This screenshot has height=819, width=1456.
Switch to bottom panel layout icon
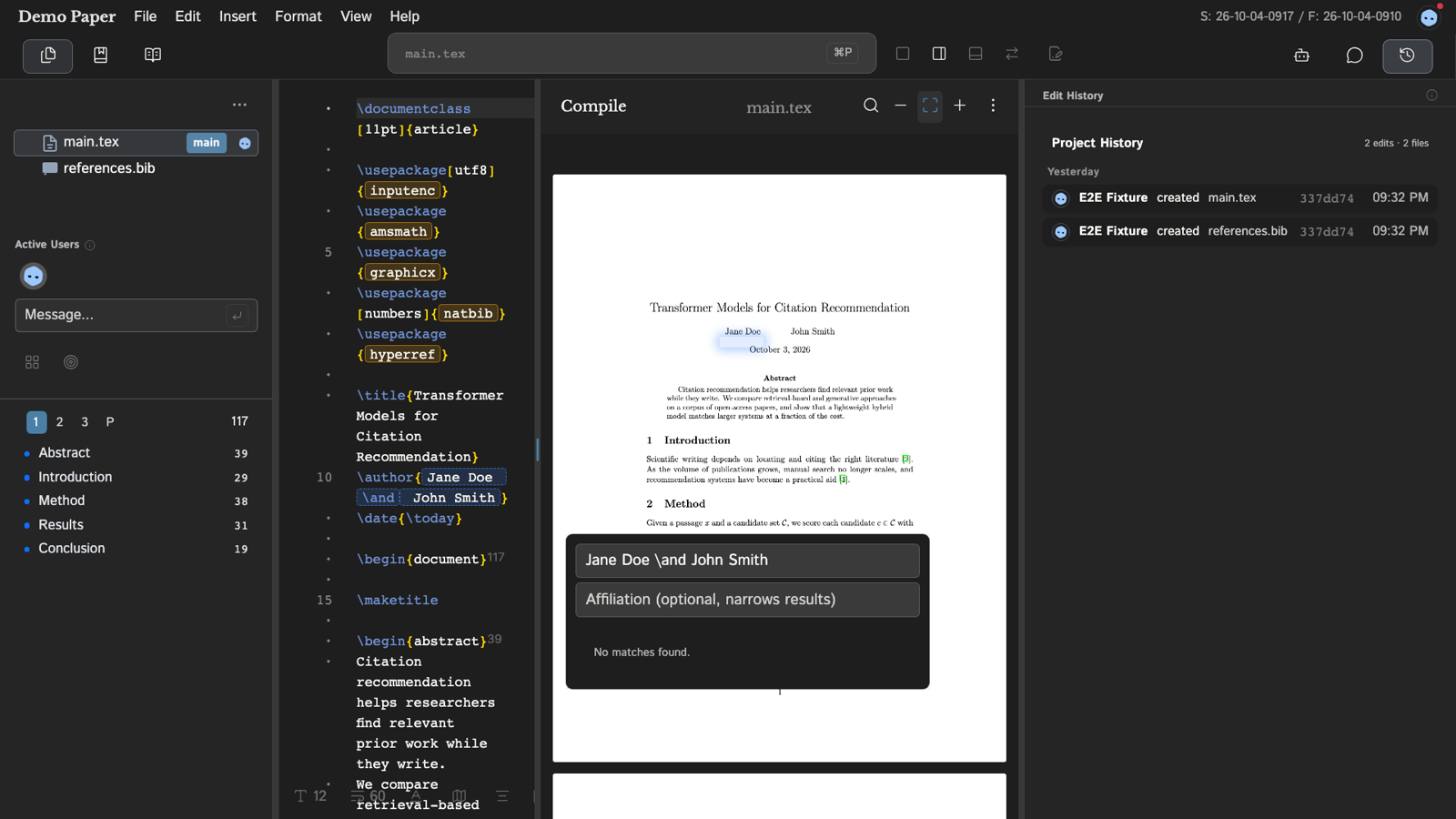(976, 54)
